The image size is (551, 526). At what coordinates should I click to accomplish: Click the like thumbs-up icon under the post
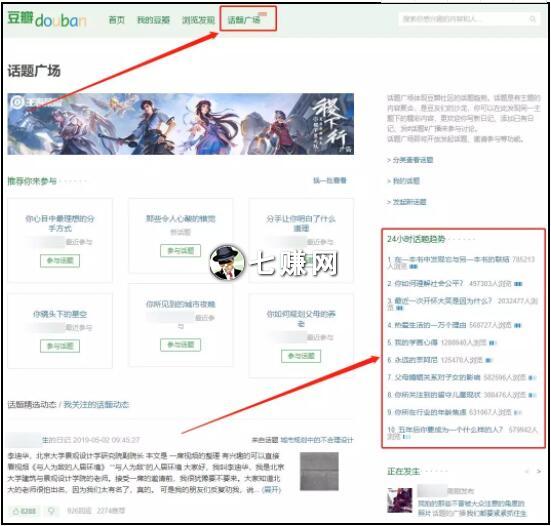click(16, 511)
